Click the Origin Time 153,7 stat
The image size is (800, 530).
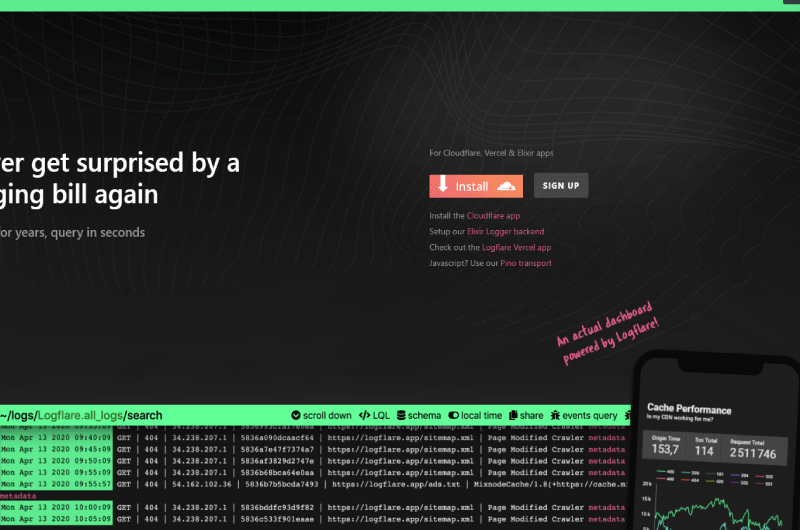pos(666,446)
